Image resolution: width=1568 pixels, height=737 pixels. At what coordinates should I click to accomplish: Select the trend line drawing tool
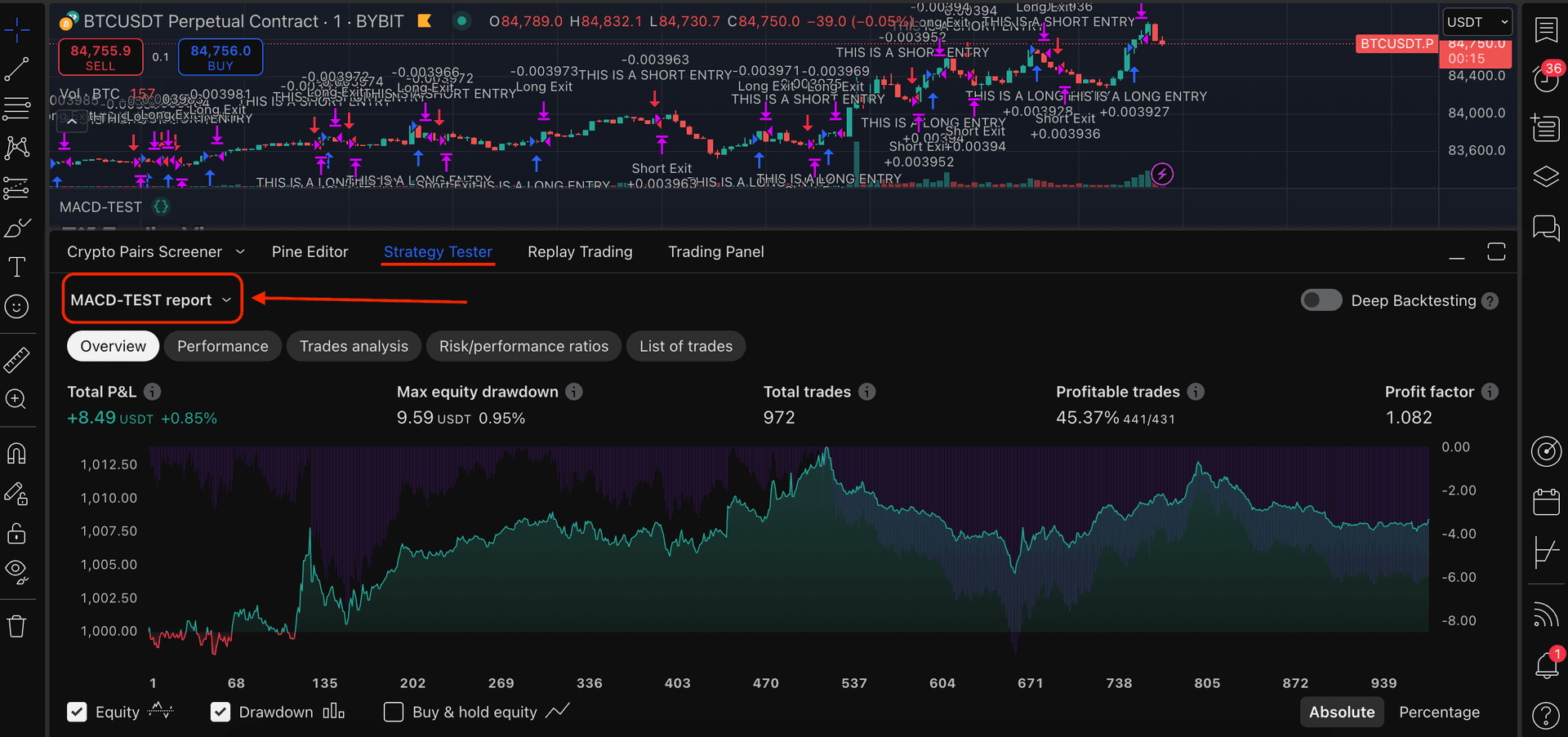(x=17, y=69)
